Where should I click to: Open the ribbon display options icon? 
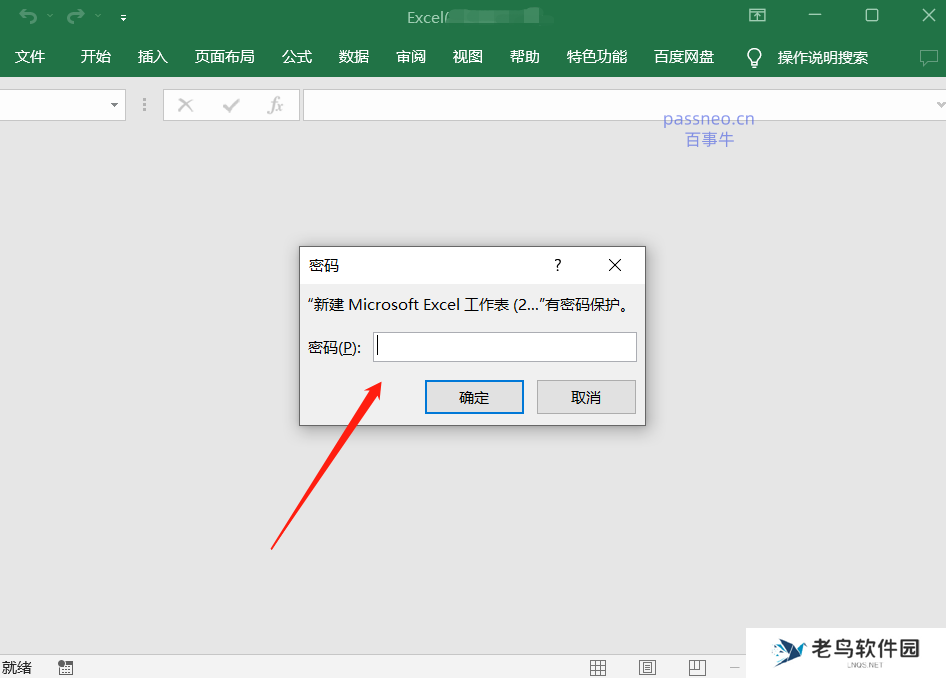tap(757, 16)
